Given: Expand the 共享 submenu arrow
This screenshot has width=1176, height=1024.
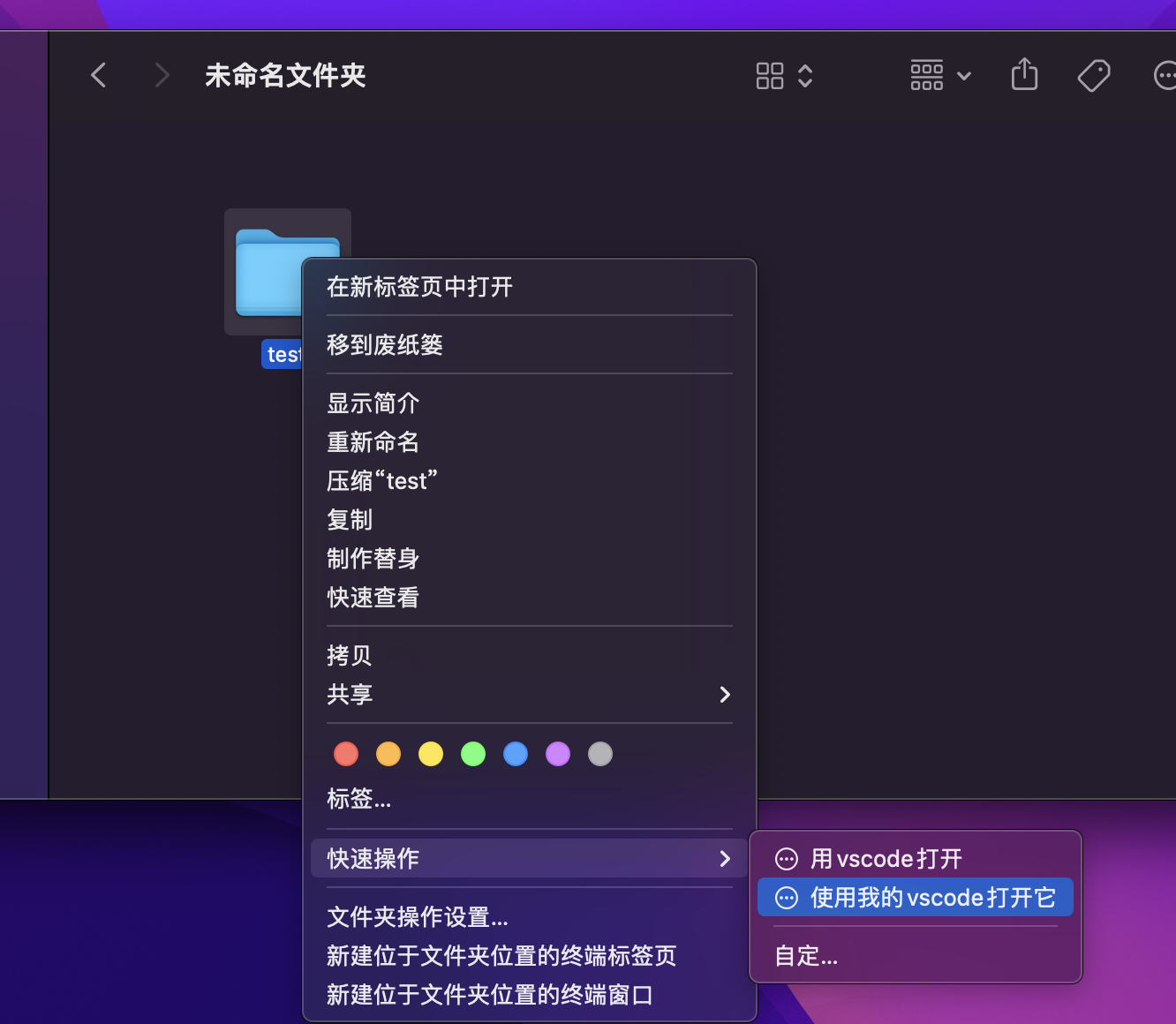Looking at the screenshot, I should 725,695.
